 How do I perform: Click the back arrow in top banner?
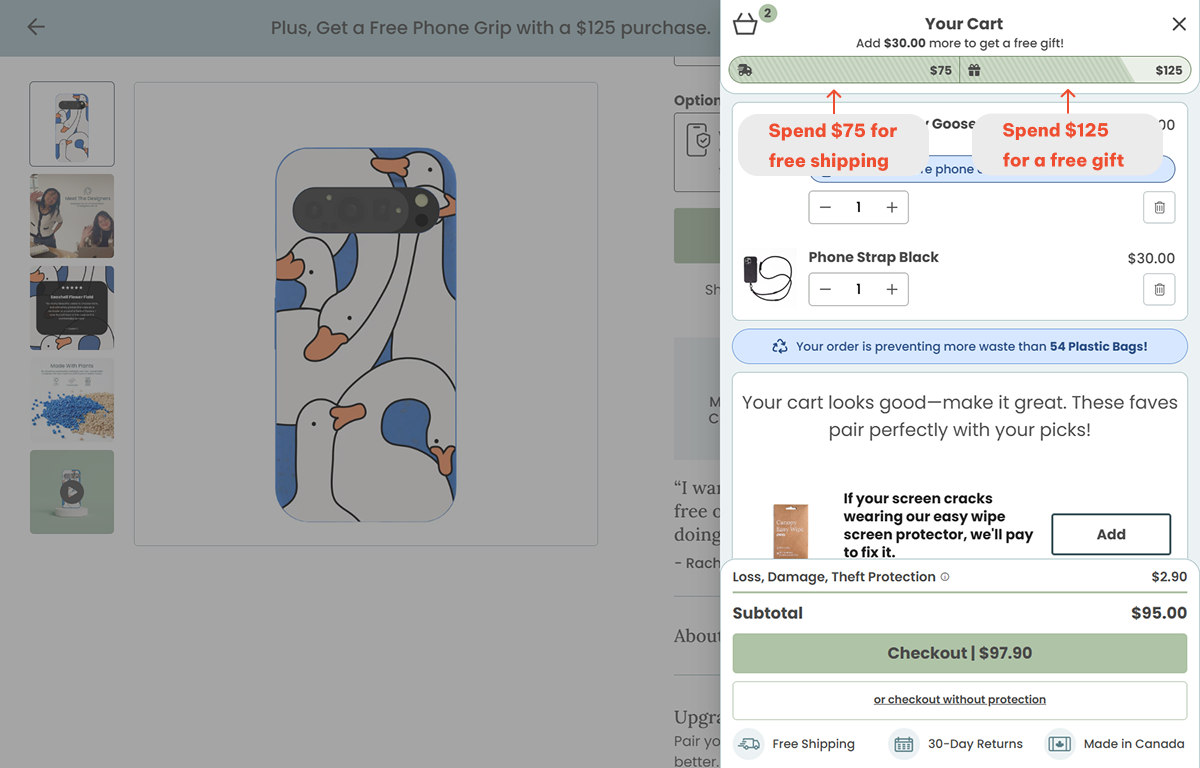point(36,27)
